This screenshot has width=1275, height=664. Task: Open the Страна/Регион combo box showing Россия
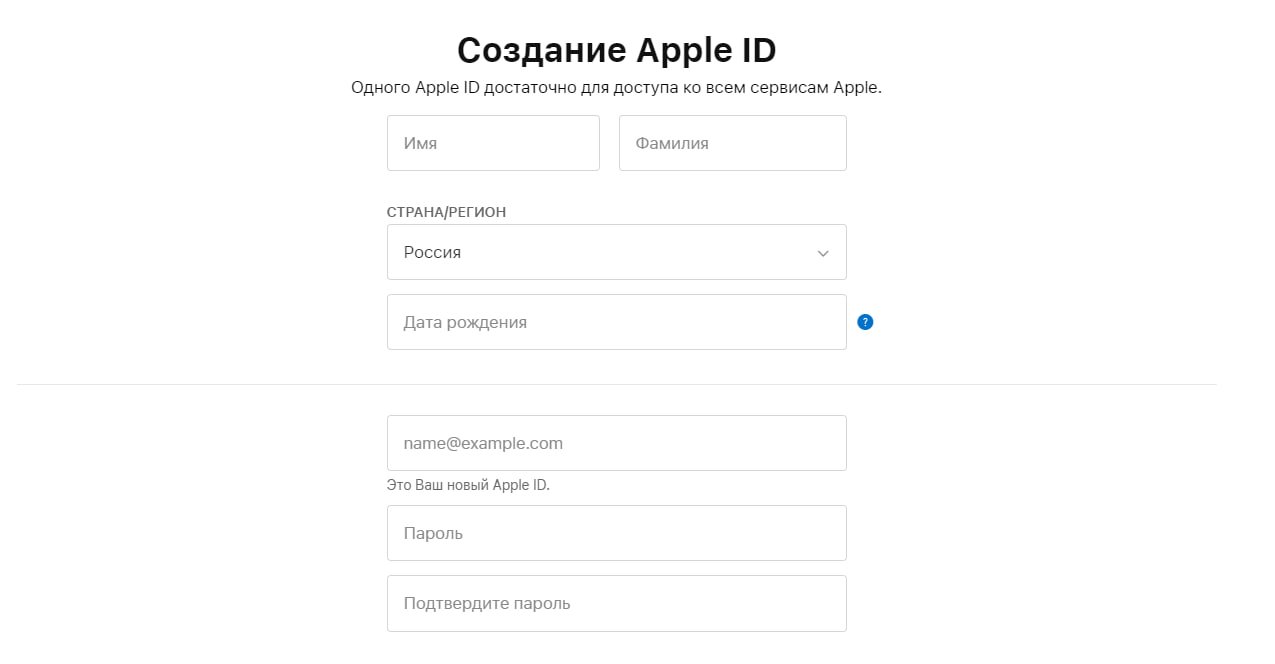[x=616, y=252]
